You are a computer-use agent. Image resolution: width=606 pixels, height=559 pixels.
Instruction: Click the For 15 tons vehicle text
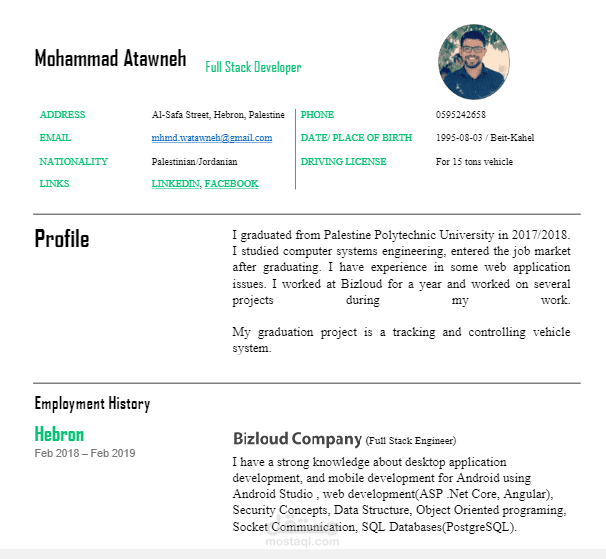click(474, 162)
